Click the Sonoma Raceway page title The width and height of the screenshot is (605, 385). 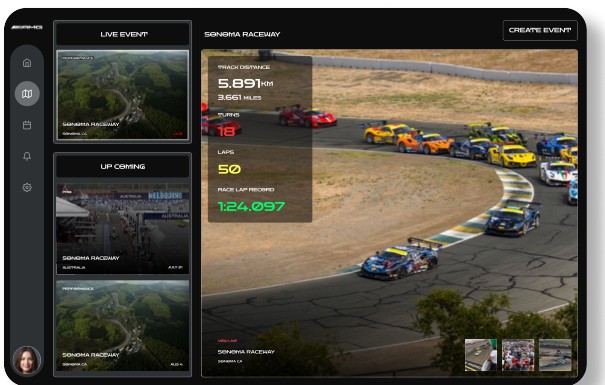[x=242, y=34]
